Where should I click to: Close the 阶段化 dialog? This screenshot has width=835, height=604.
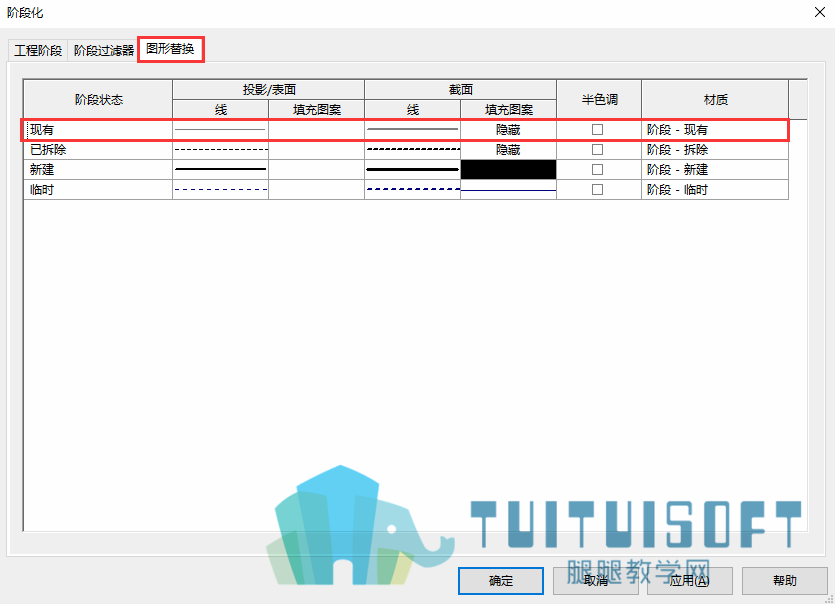(820, 12)
